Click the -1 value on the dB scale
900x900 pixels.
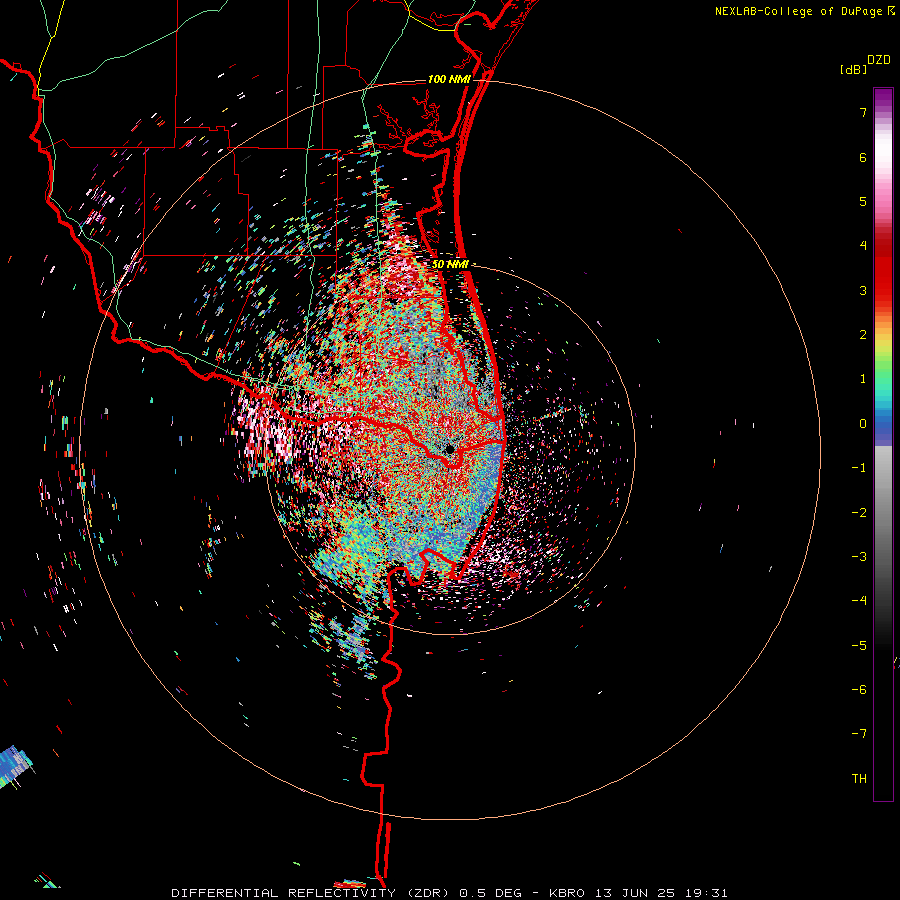coord(859,468)
